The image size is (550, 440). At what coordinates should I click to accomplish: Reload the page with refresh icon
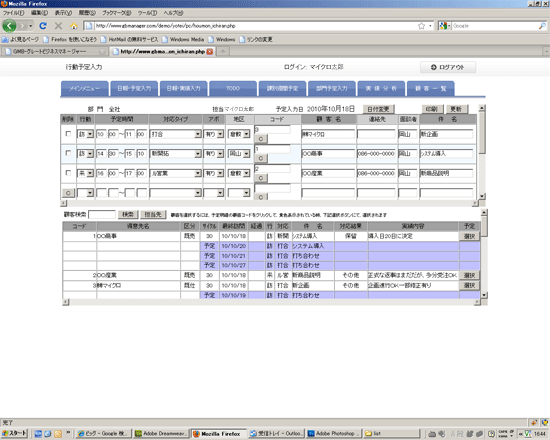pos(43,26)
